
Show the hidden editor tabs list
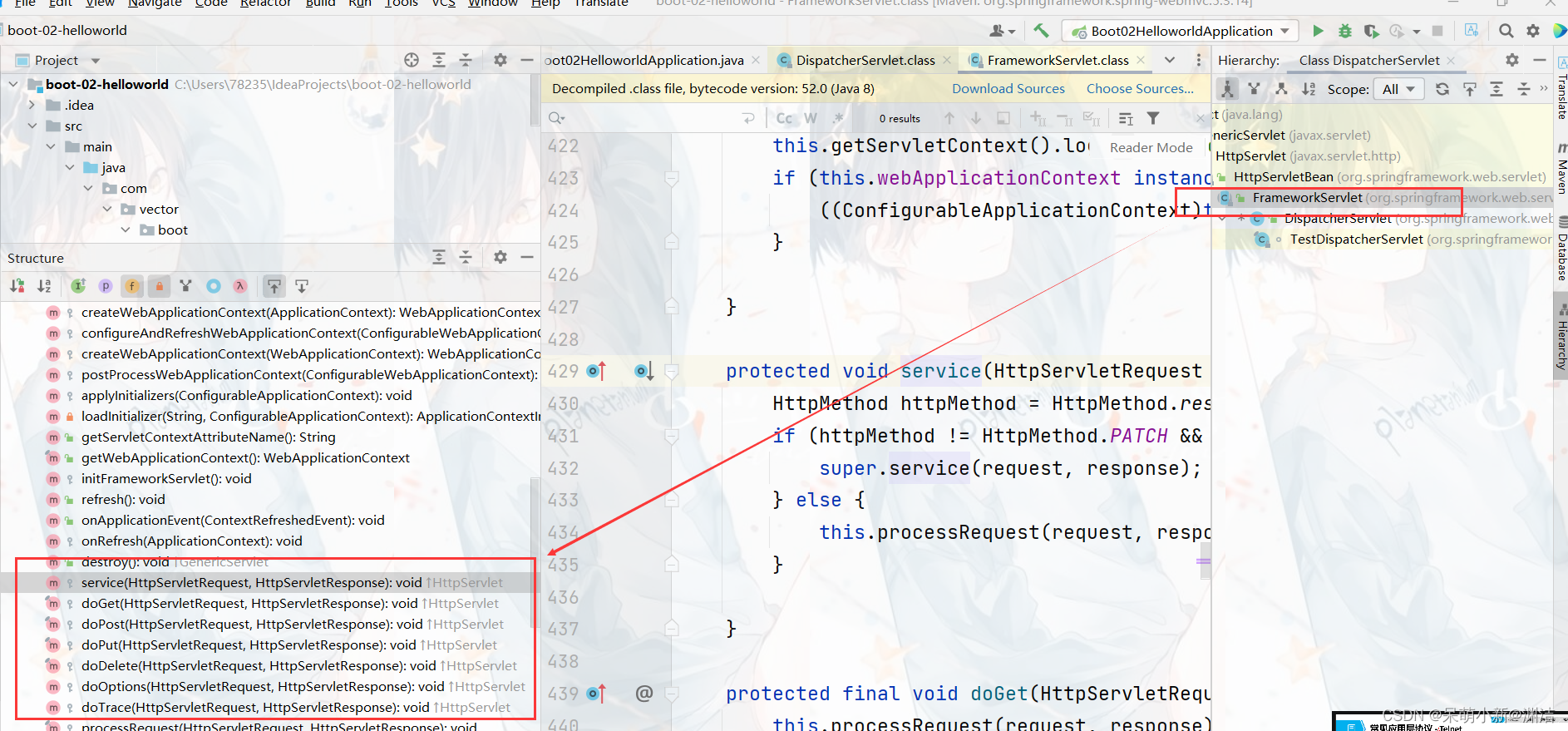1170,60
